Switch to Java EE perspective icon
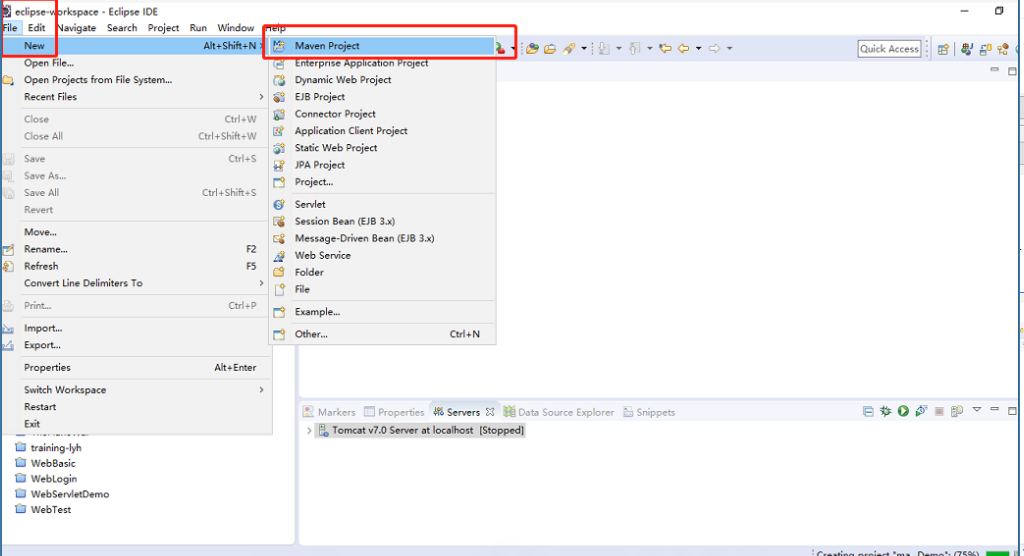 coord(967,50)
